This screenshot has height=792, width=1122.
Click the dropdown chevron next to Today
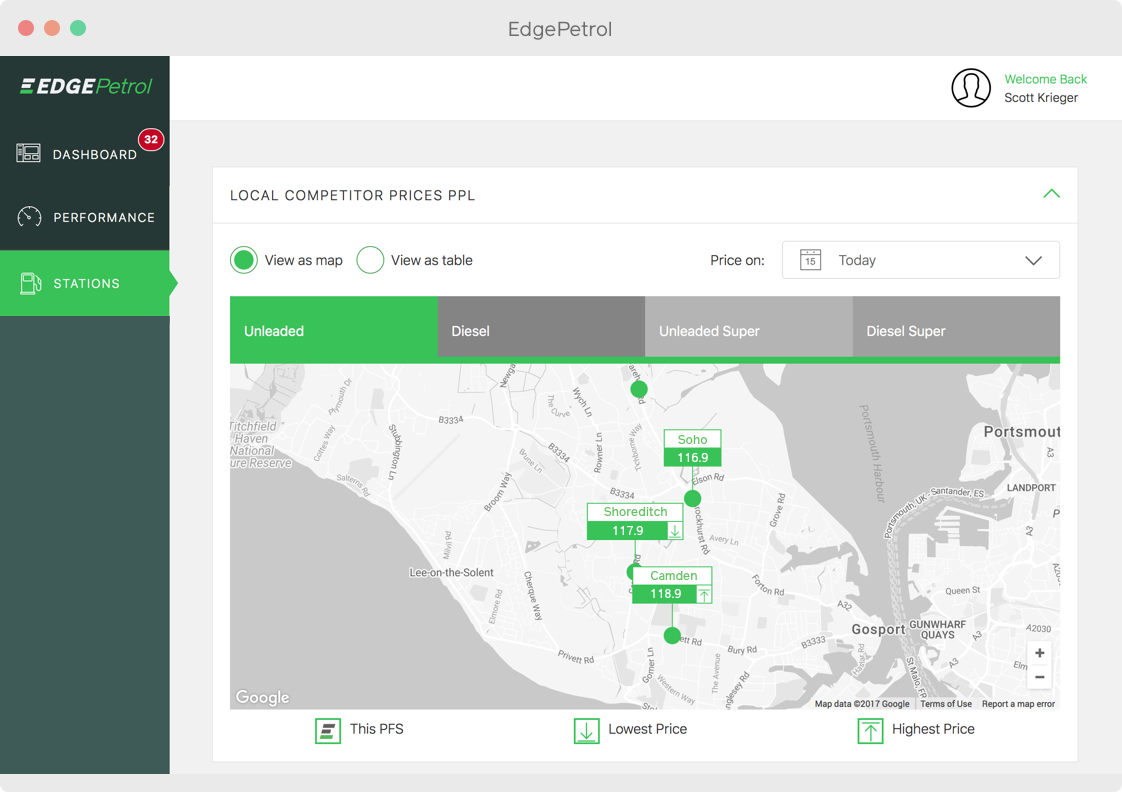1033,260
